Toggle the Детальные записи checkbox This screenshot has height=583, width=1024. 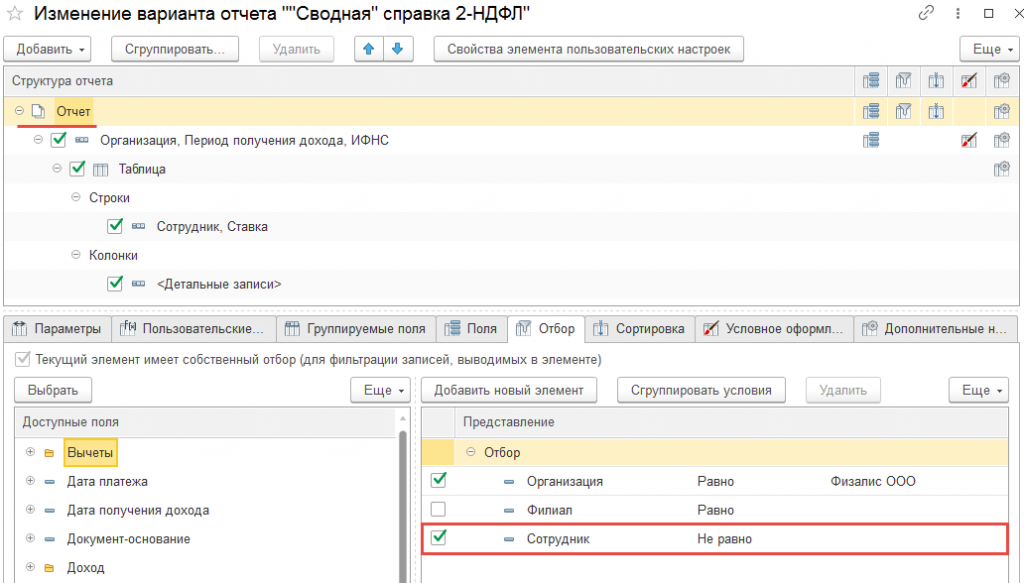115,283
